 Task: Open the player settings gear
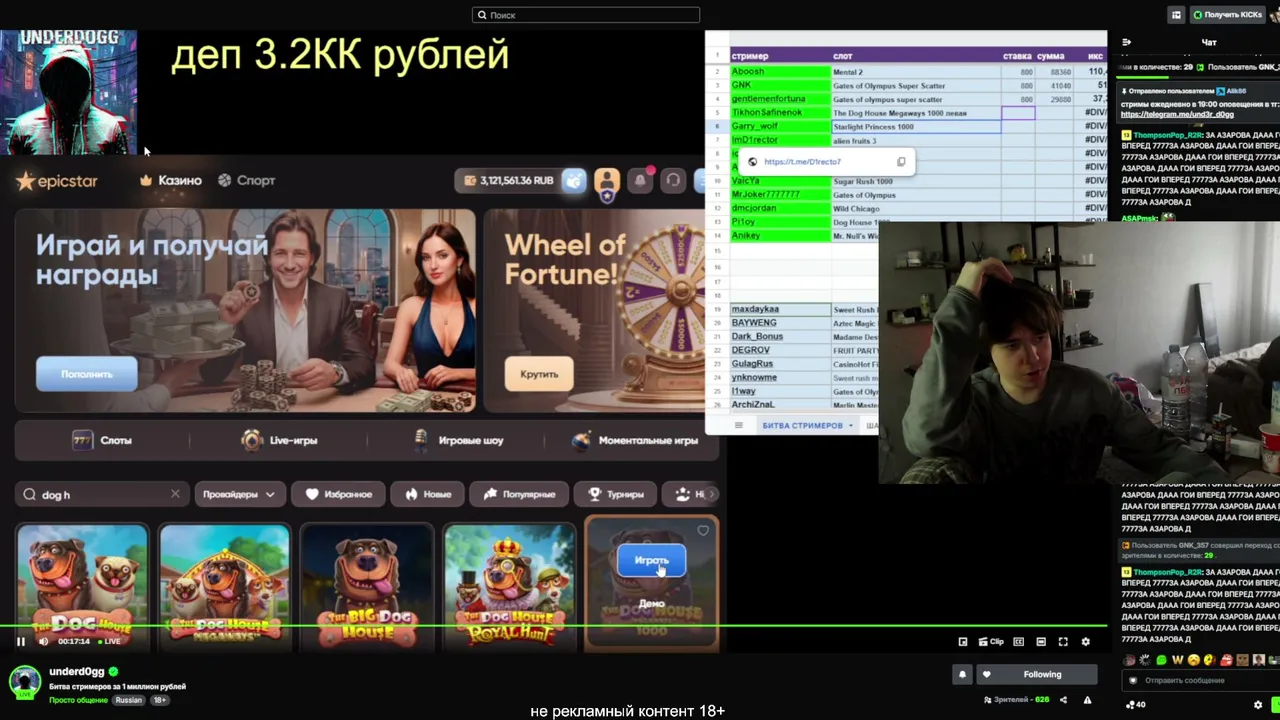point(1086,642)
